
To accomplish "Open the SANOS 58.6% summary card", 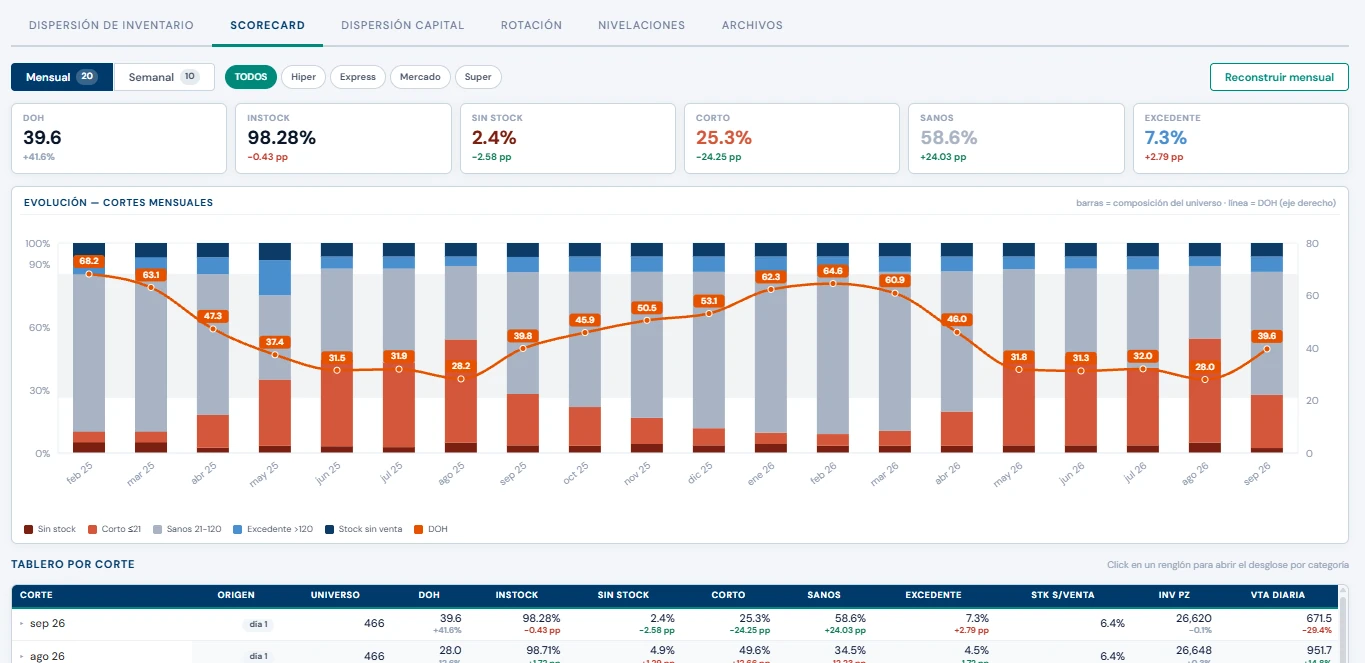I will 1016,138.
